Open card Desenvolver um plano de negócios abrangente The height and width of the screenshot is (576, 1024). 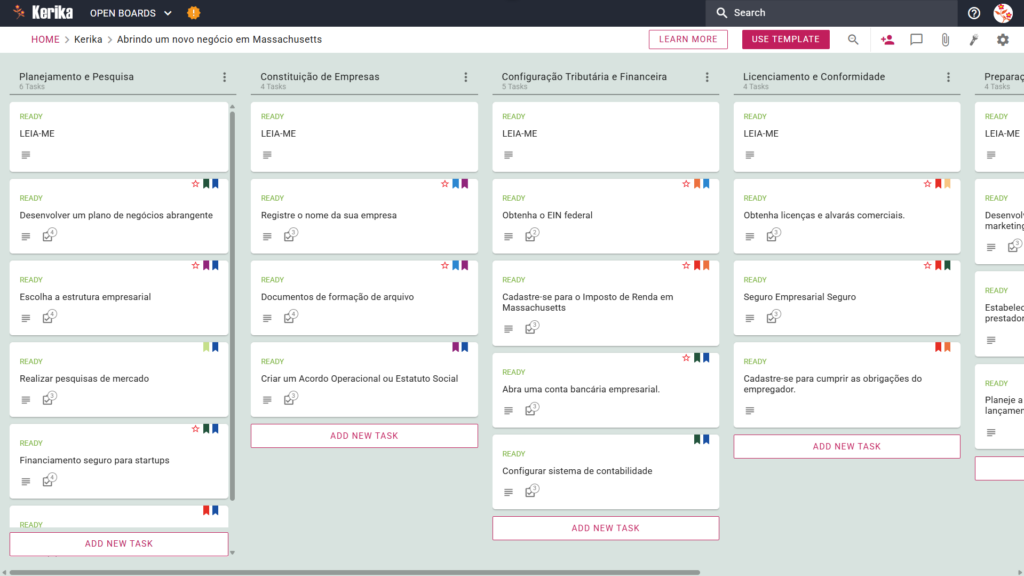click(119, 216)
